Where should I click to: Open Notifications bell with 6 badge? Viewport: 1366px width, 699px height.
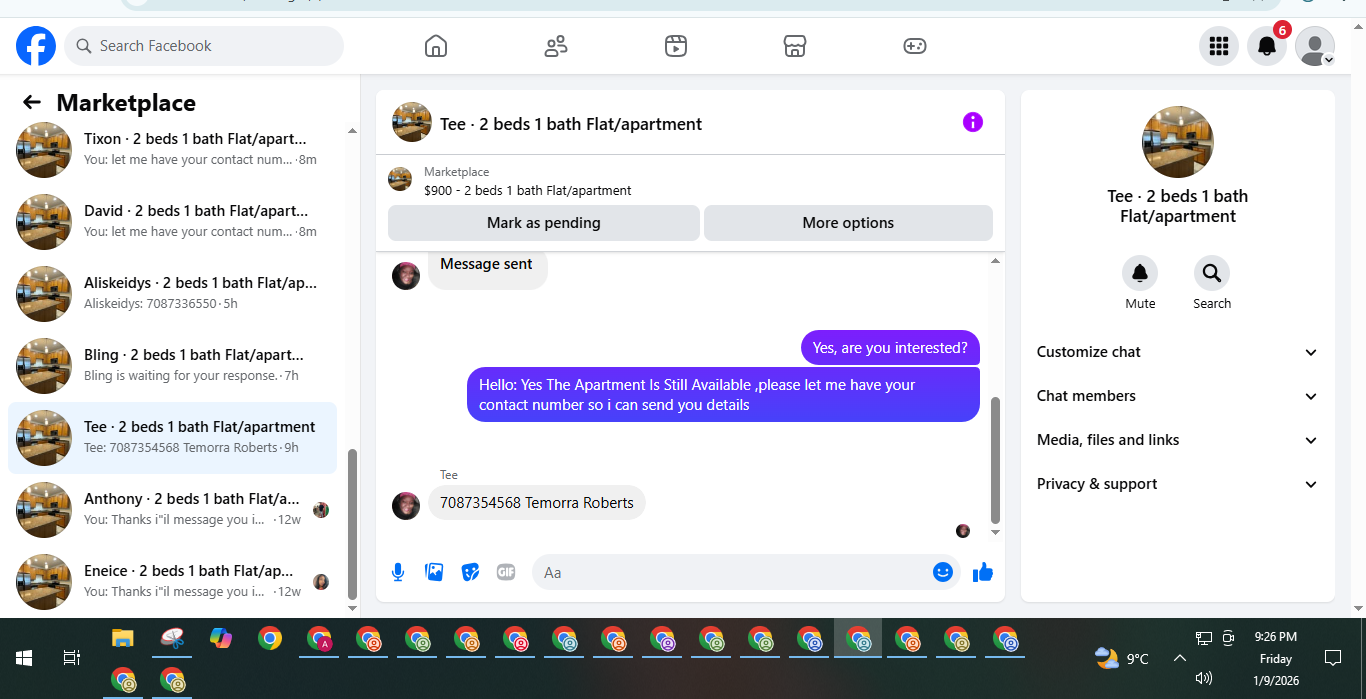tap(1267, 46)
